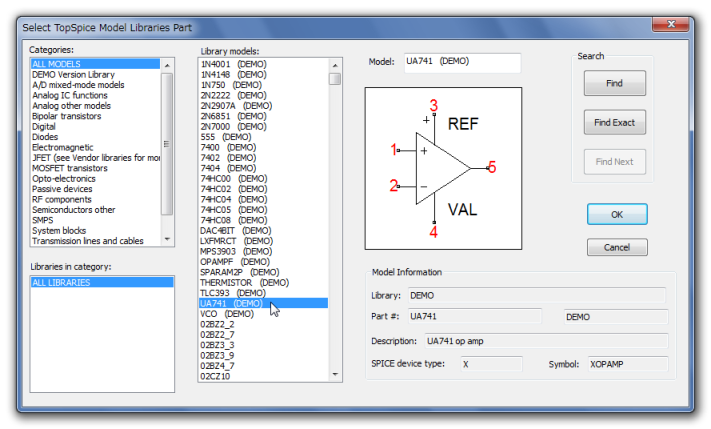This screenshot has width=711, height=429.
Task: Choose Opto-electronics category
Action: tap(95, 179)
